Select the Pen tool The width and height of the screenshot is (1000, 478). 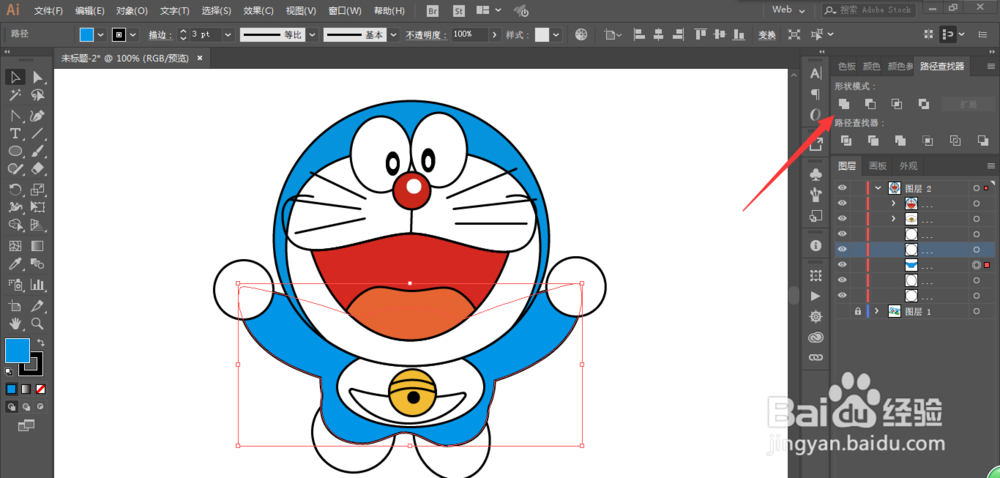38,116
